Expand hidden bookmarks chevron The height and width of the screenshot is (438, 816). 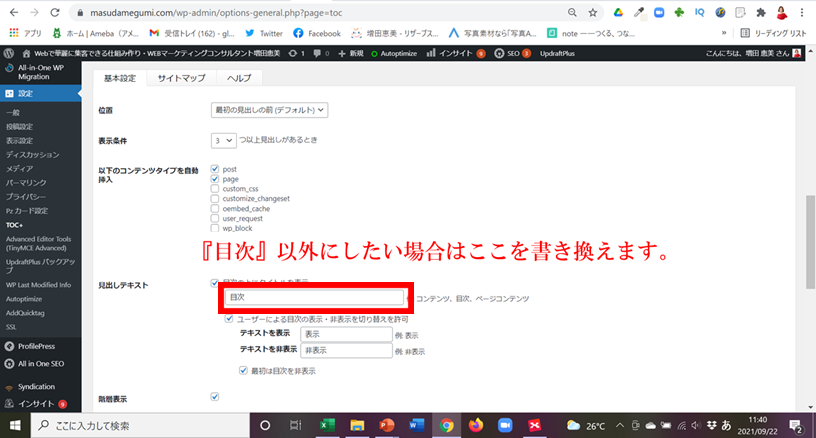coord(723,33)
